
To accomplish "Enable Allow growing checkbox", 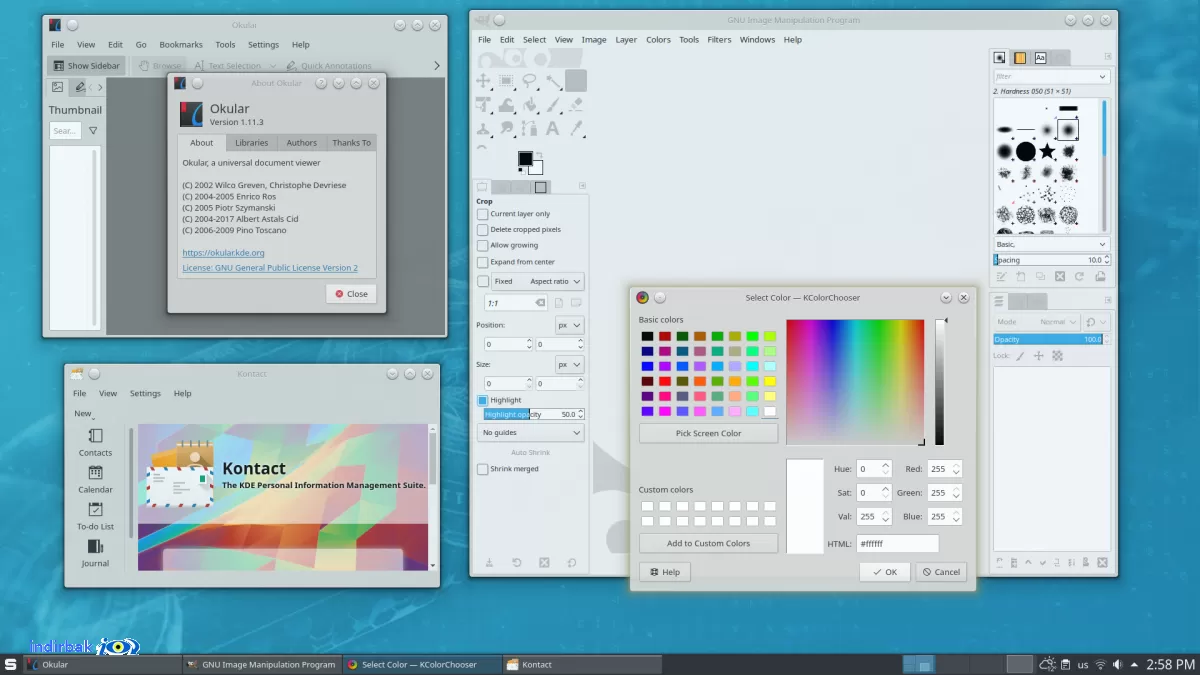I will pyautogui.click(x=483, y=246).
